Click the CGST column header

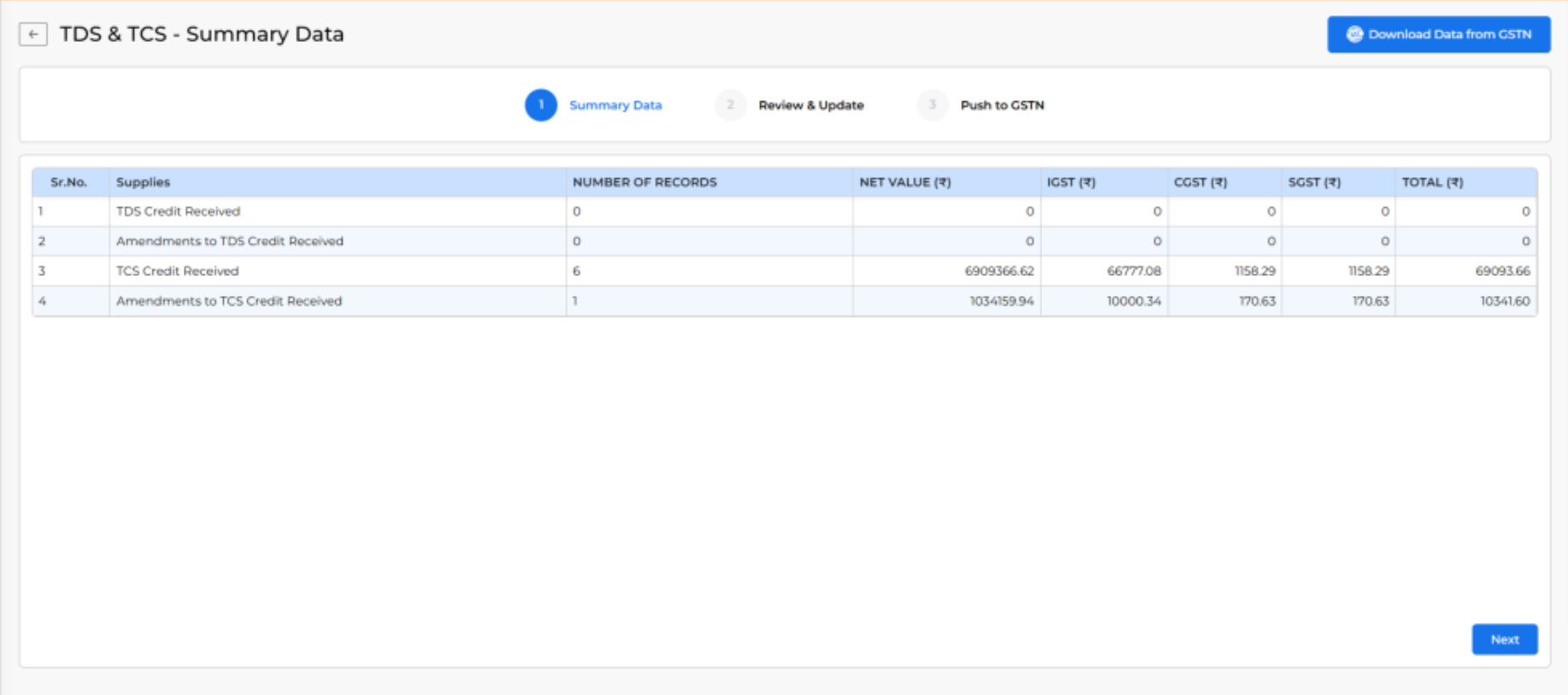1224,182
